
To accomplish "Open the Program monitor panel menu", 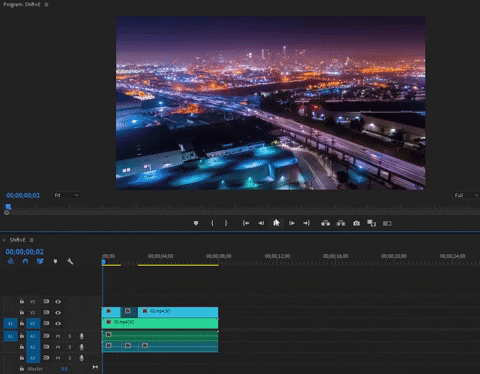I will (46, 5).
